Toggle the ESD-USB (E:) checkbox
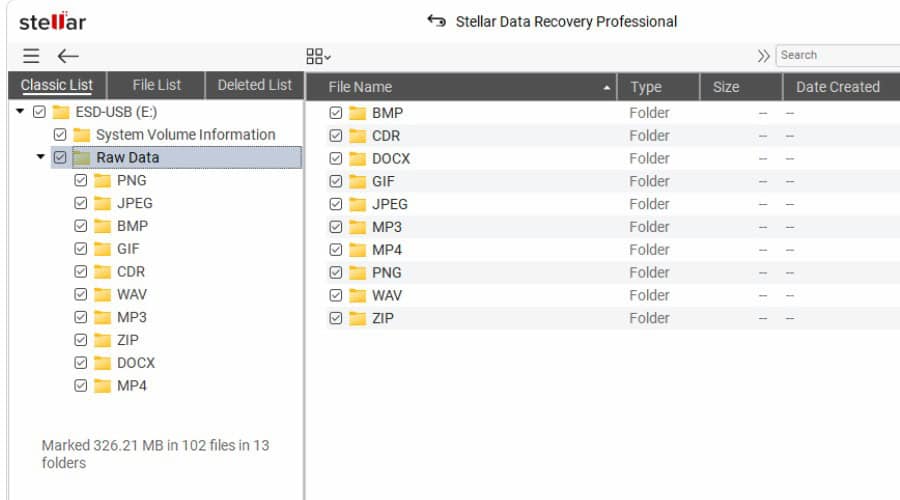Viewport: 900px width, 500px height. pyautogui.click(x=39, y=111)
